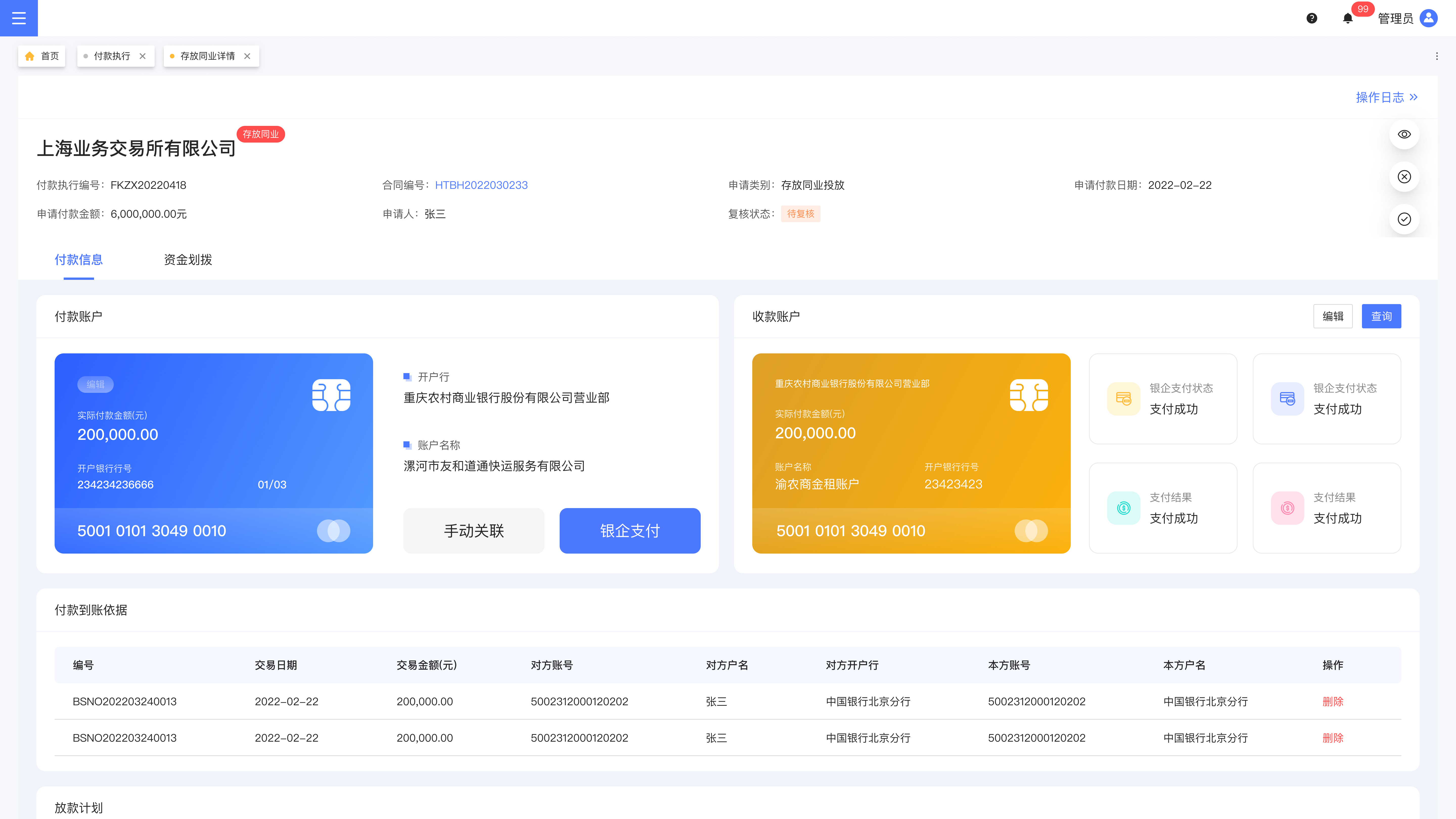The width and height of the screenshot is (1456, 819).
Task: Click amount 6,000,000.00元
Action: (149, 214)
